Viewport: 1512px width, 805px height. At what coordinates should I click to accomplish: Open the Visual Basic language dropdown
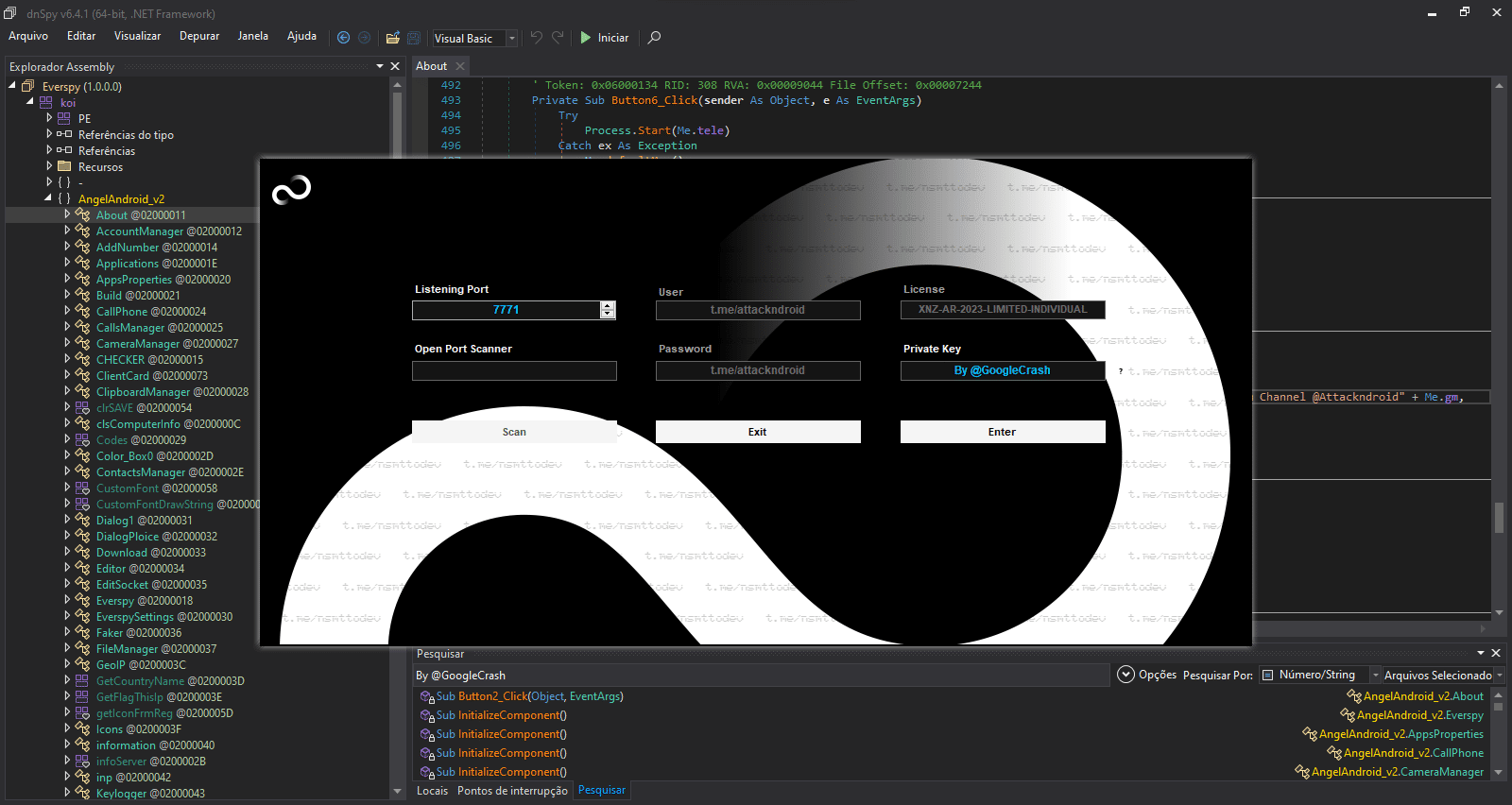coord(511,39)
